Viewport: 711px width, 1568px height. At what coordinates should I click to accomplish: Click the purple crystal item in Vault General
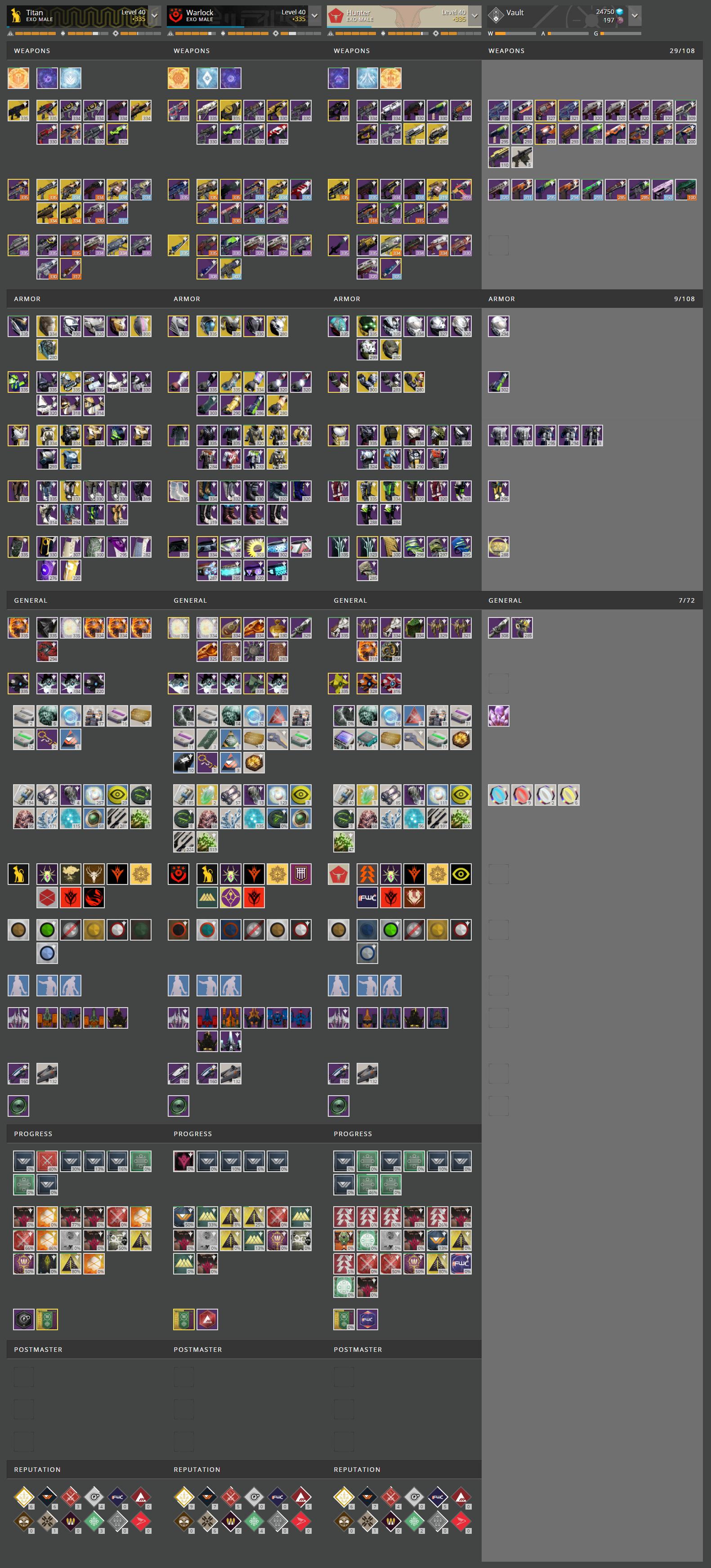[498, 716]
